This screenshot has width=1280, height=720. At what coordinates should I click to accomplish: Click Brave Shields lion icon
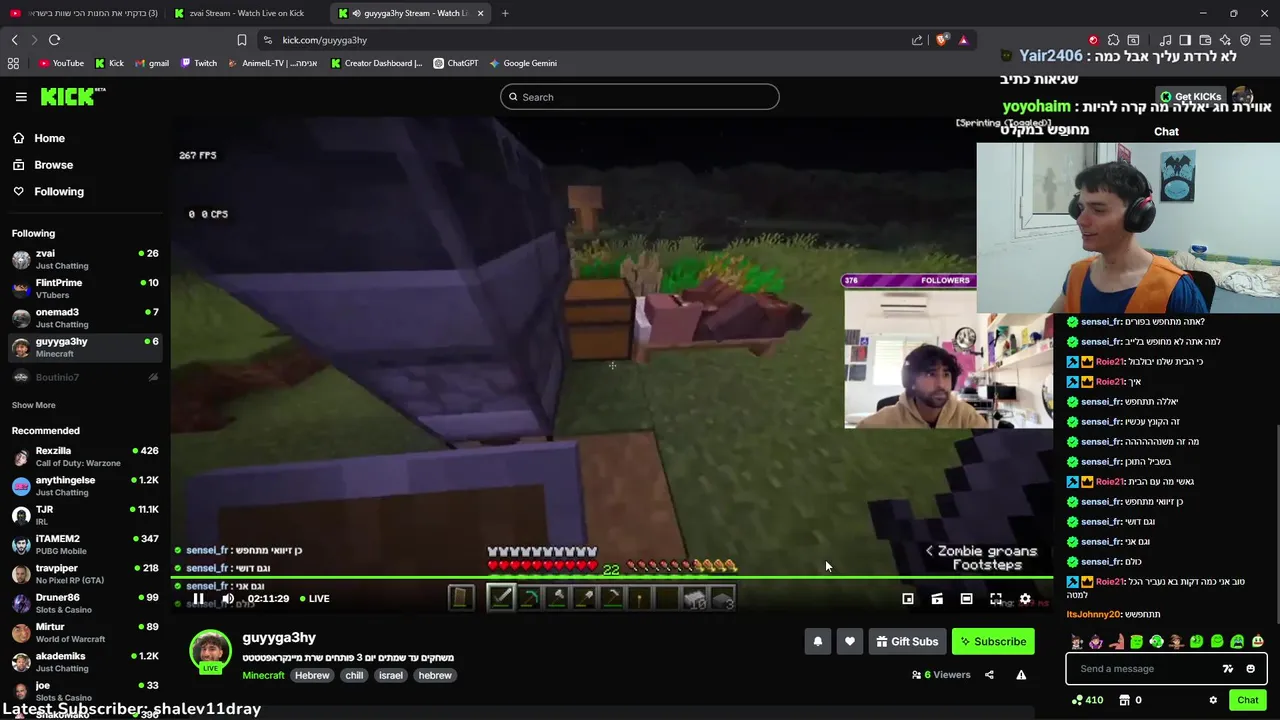[x=941, y=40]
